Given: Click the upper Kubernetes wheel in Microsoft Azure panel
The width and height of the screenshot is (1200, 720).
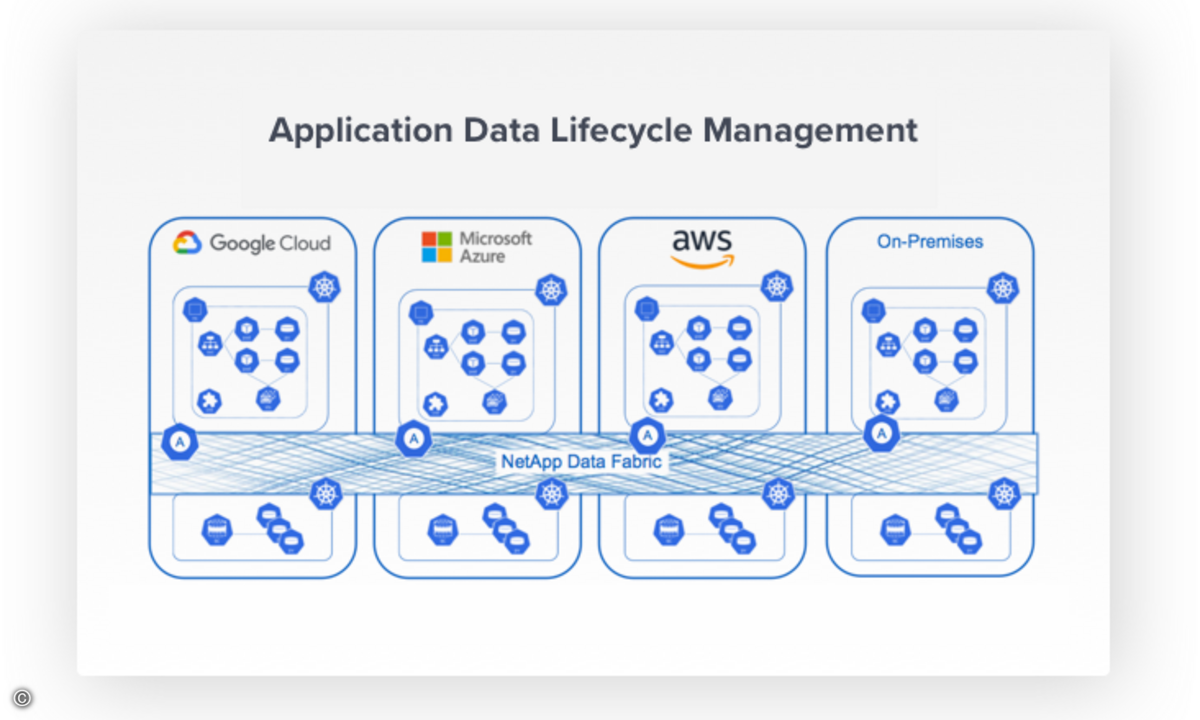Looking at the screenshot, I should [550, 289].
